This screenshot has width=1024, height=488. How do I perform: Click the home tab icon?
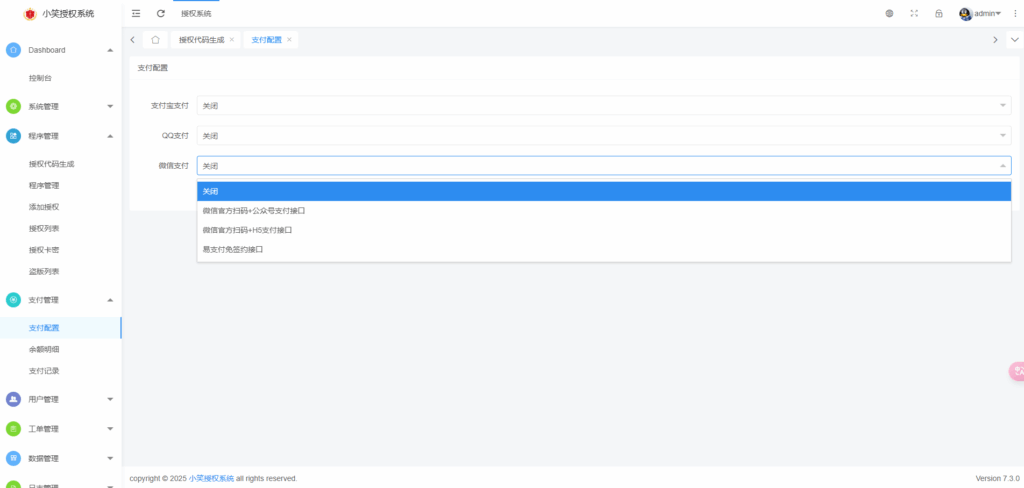[x=155, y=39]
